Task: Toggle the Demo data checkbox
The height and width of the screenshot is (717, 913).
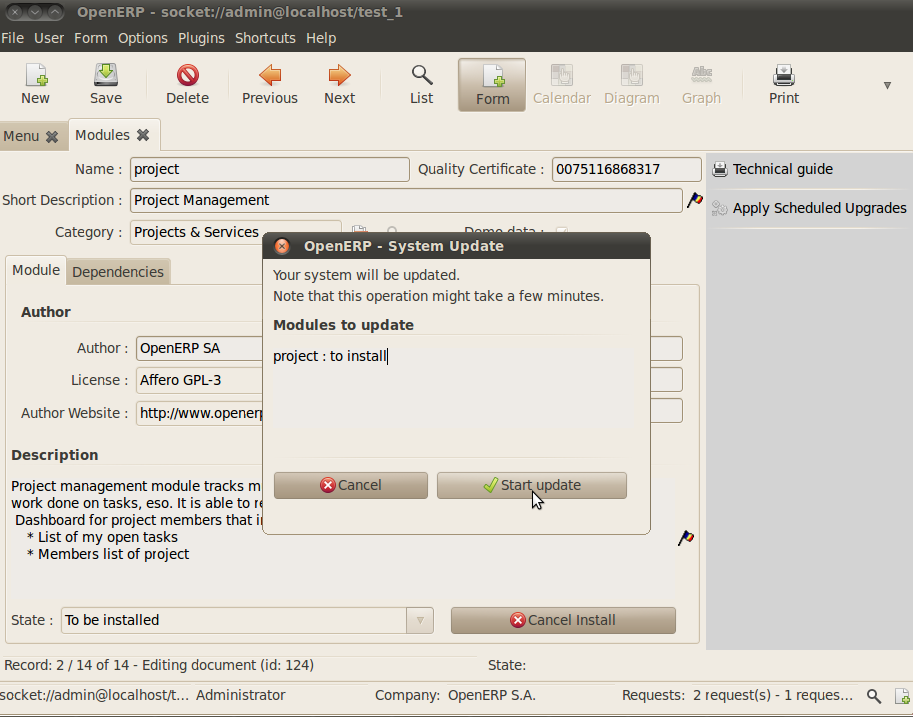Action: (x=560, y=230)
